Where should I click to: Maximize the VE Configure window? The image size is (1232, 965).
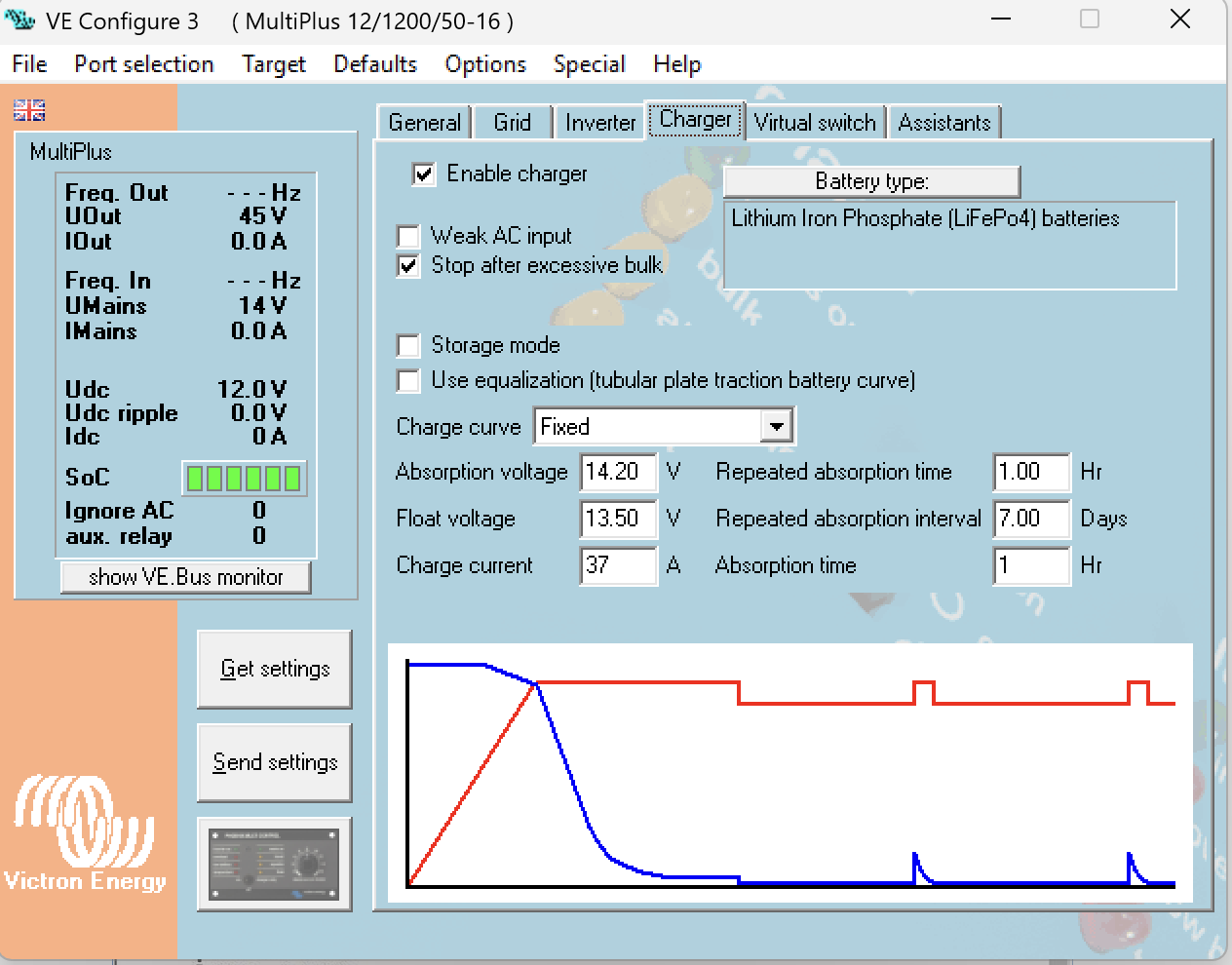click(1090, 19)
